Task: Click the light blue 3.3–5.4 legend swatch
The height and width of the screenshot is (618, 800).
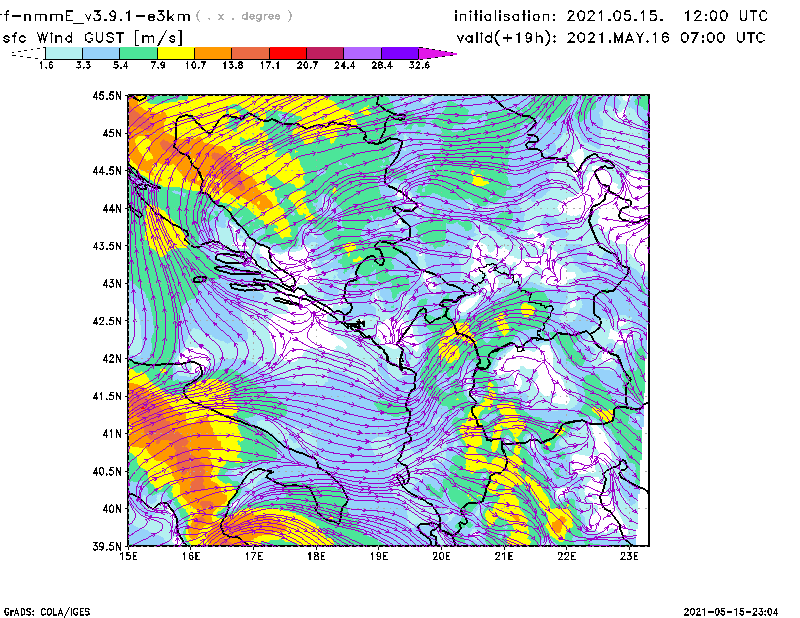Action: tap(101, 53)
